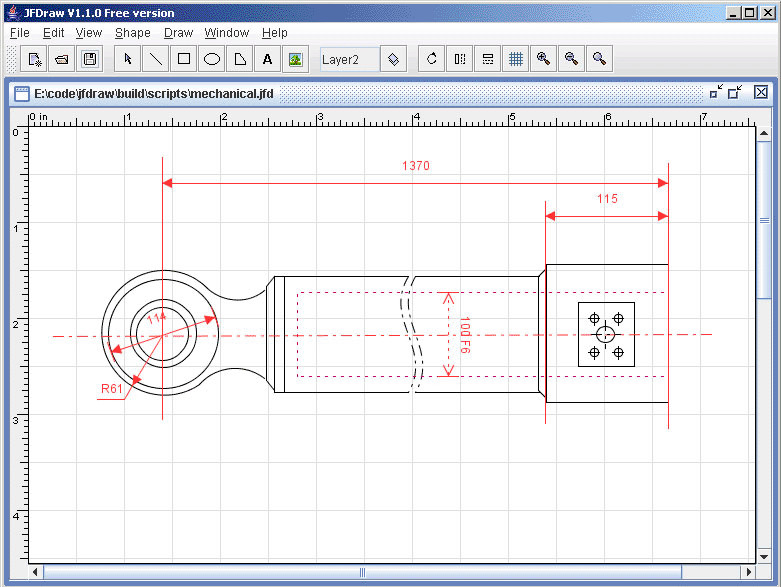Select the R61 radius label
This screenshot has height=587, width=781.
pos(112,389)
